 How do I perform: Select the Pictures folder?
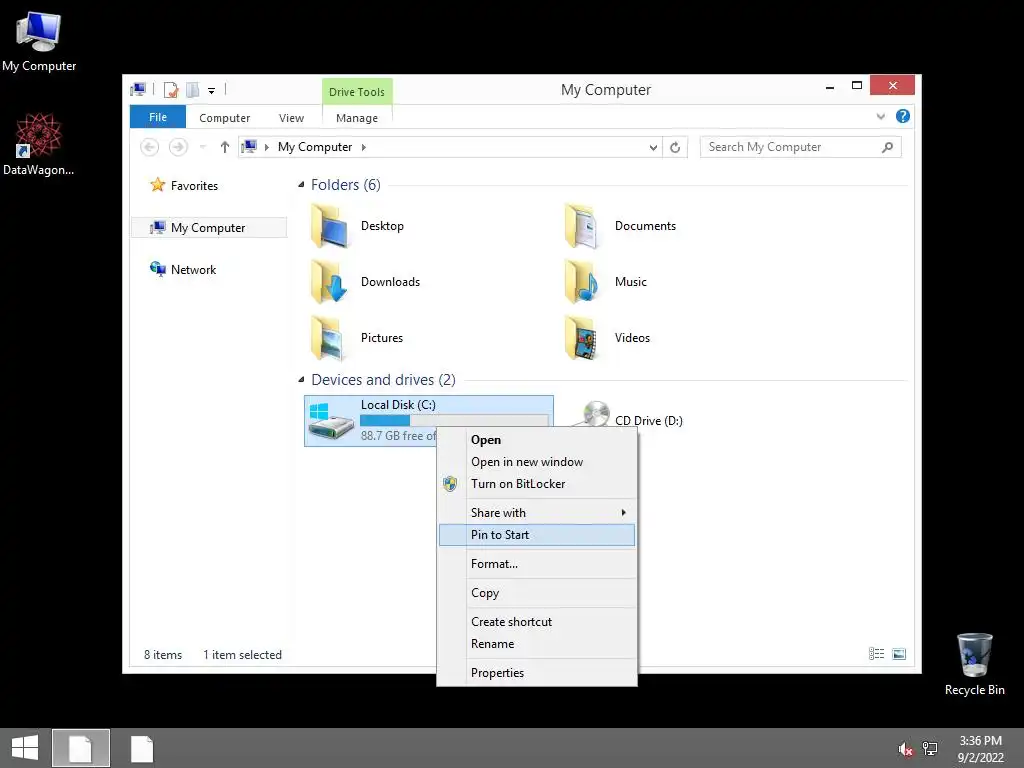(357, 338)
